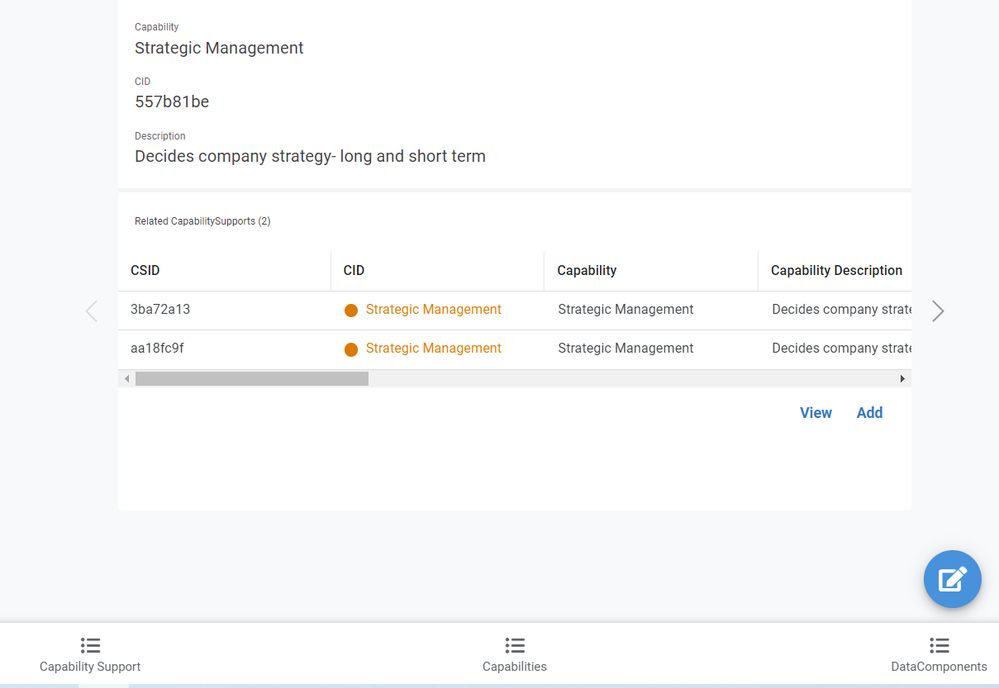
Task: Click the scrollbar's left arrow
Action: tap(127, 378)
